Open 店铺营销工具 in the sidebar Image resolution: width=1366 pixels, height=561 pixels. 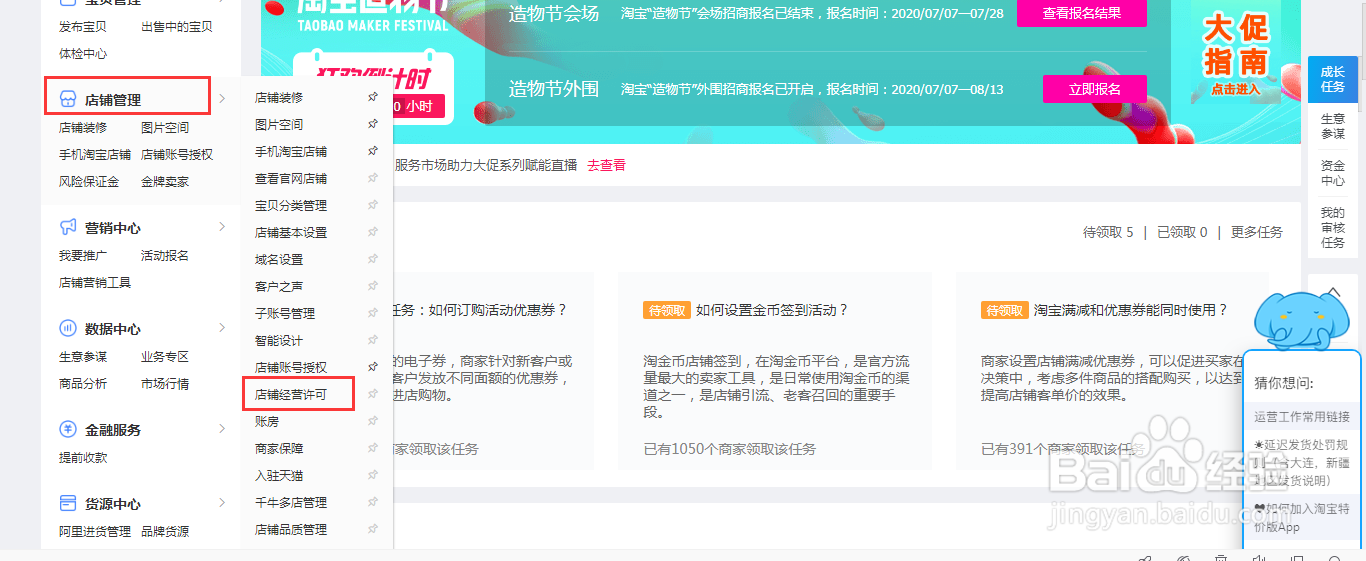(x=95, y=283)
